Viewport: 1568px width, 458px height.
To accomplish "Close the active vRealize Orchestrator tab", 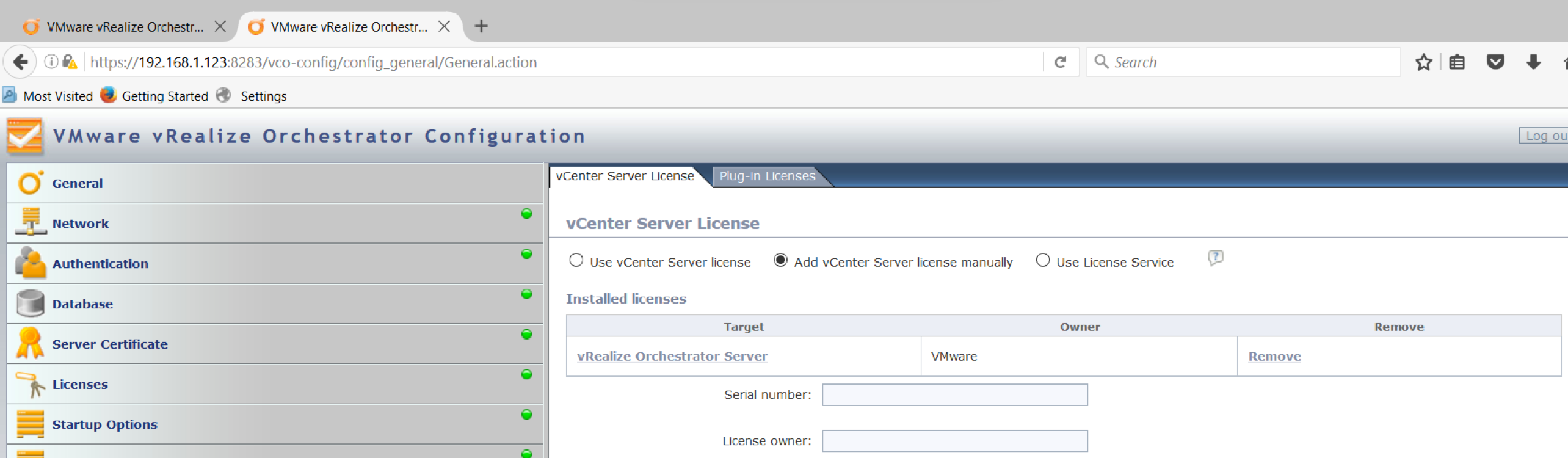I will pyautogui.click(x=445, y=26).
